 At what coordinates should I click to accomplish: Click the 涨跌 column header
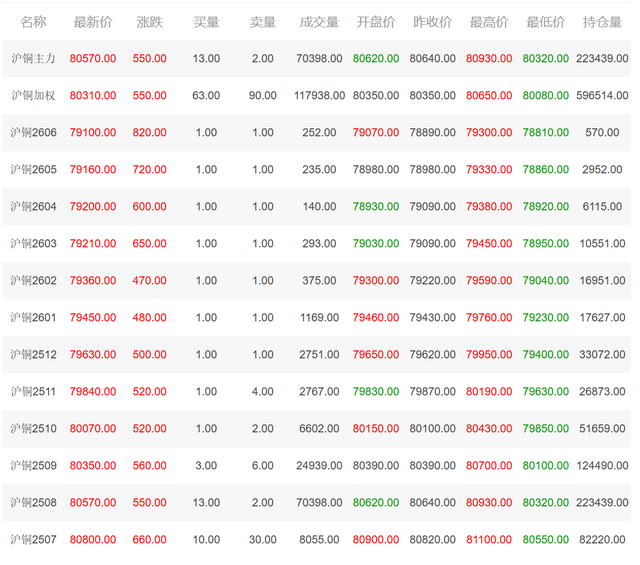[x=149, y=22]
